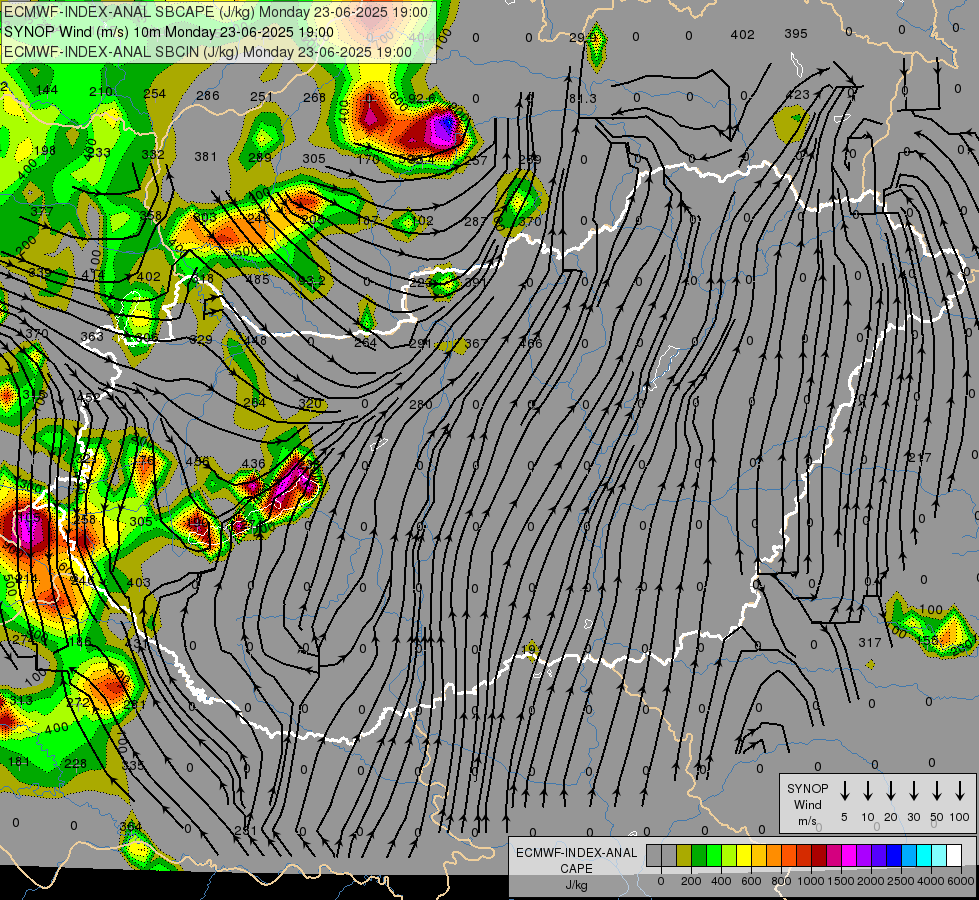The height and width of the screenshot is (900, 979).
Task: Pick the bright green CAPE legend swatch
Action: click(x=714, y=855)
